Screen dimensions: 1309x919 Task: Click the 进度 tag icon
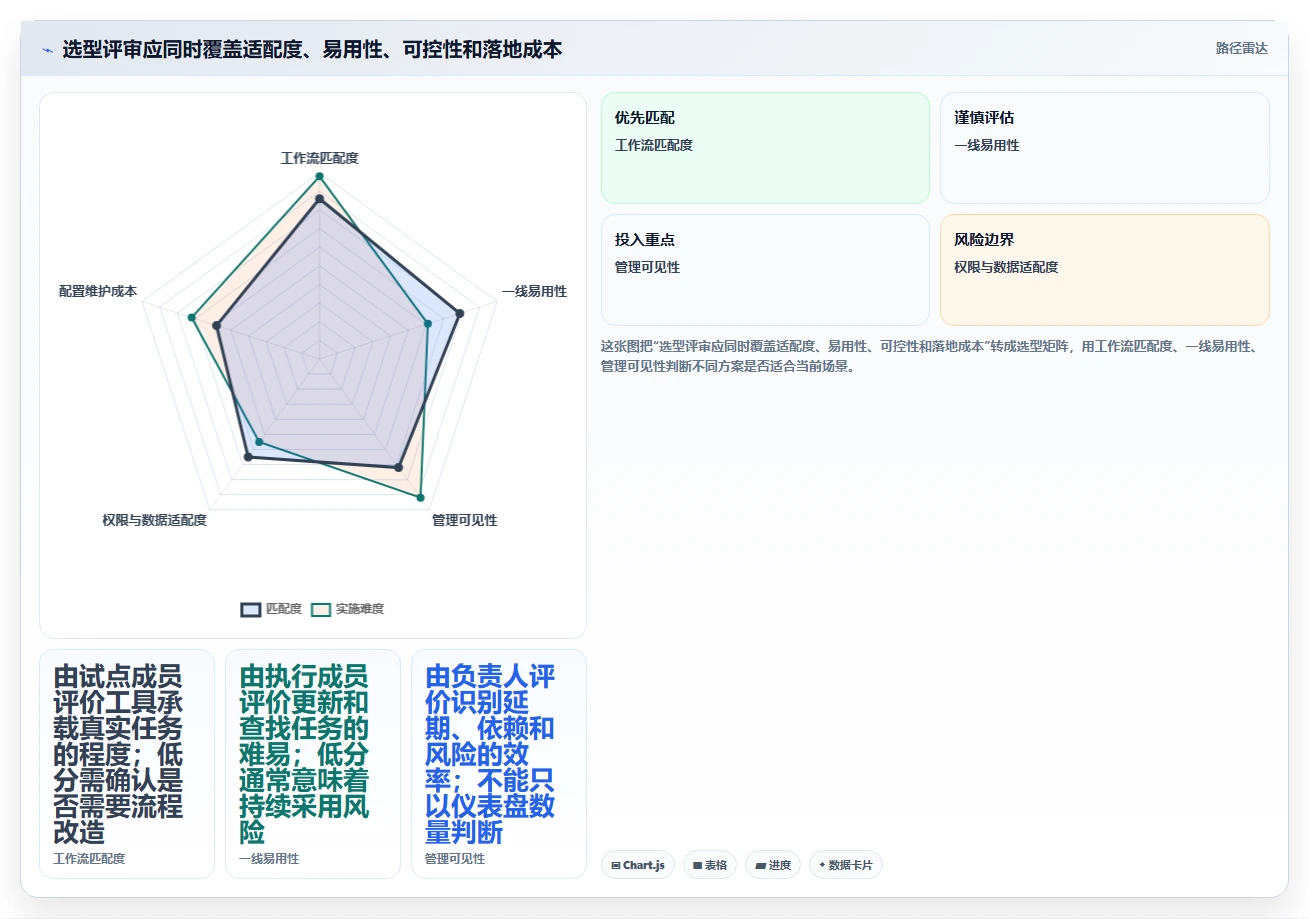760,865
